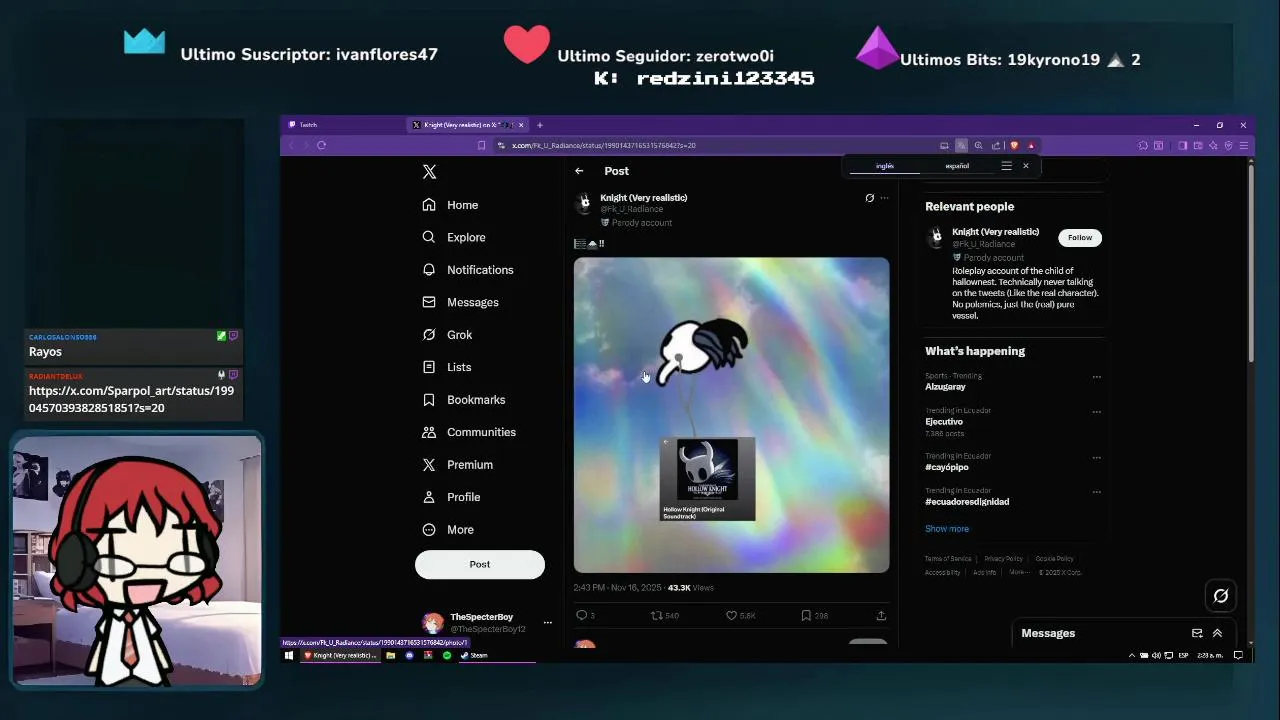
Task: Open the Alzugaray trending topic
Action: [x=945, y=386]
